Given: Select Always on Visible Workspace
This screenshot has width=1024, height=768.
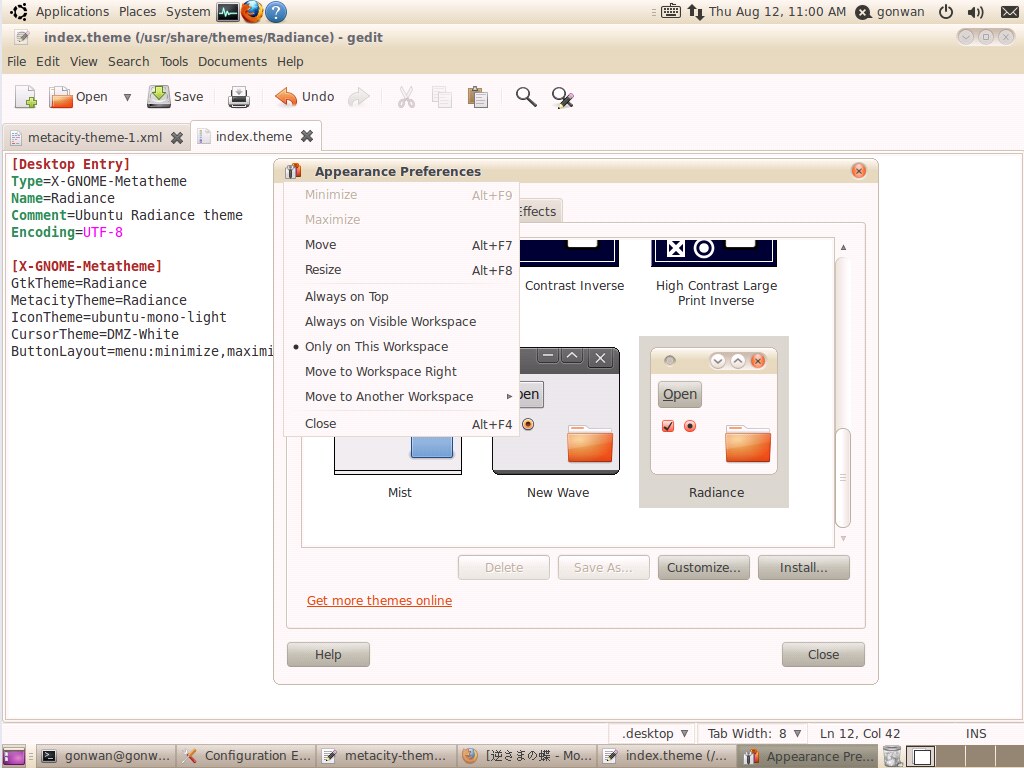Looking at the screenshot, I should [x=401, y=321].
